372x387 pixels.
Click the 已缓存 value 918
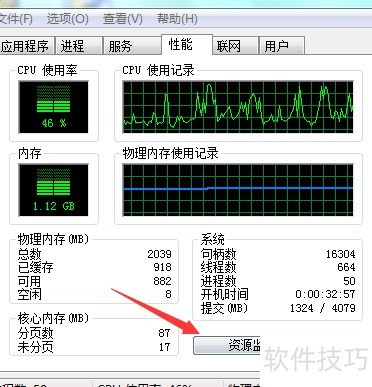pyautogui.click(x=163, y=267)
